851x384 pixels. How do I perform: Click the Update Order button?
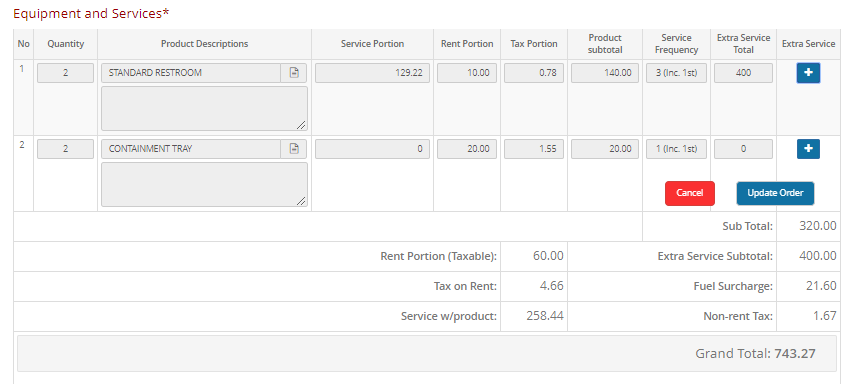[775, 193]
